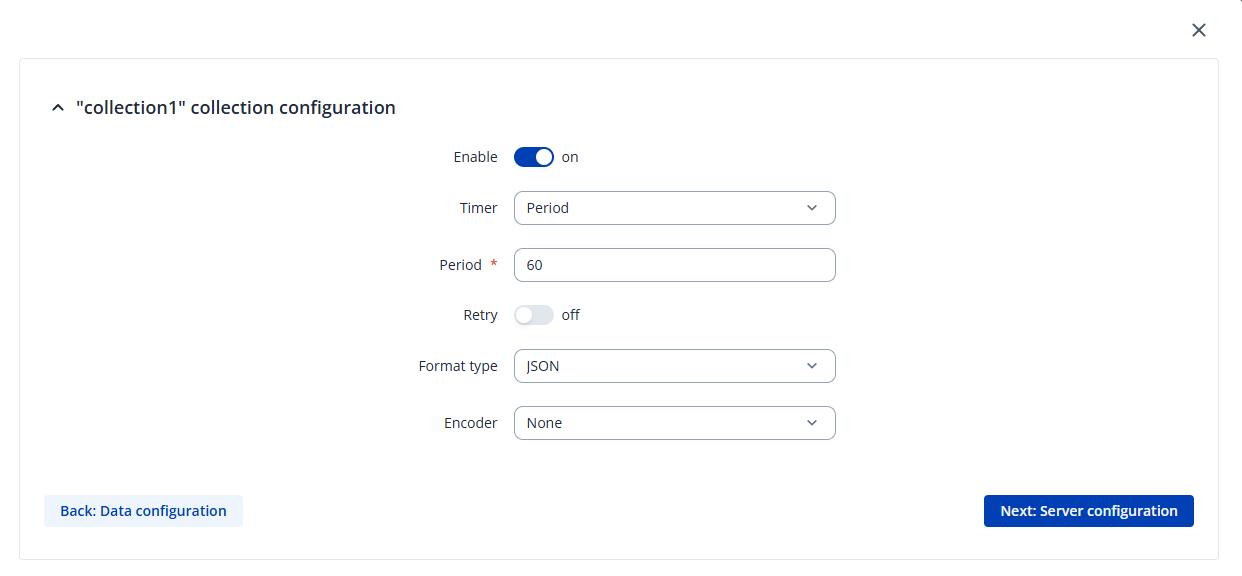
Task: Click the "Enable" field label
Action: point(475,157)
